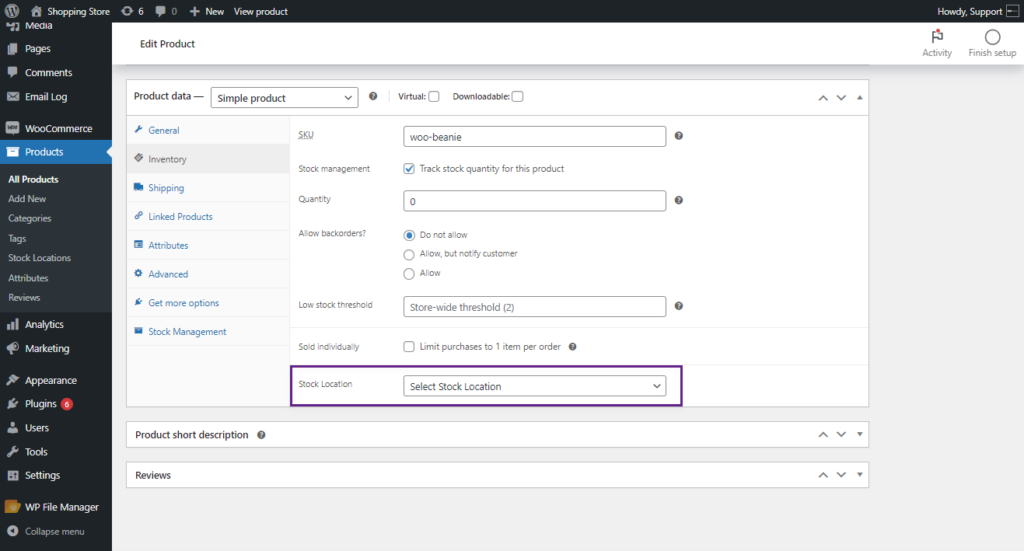Click the WP File Manager folder icon
1024x551 pixels.
pos(12,507)
